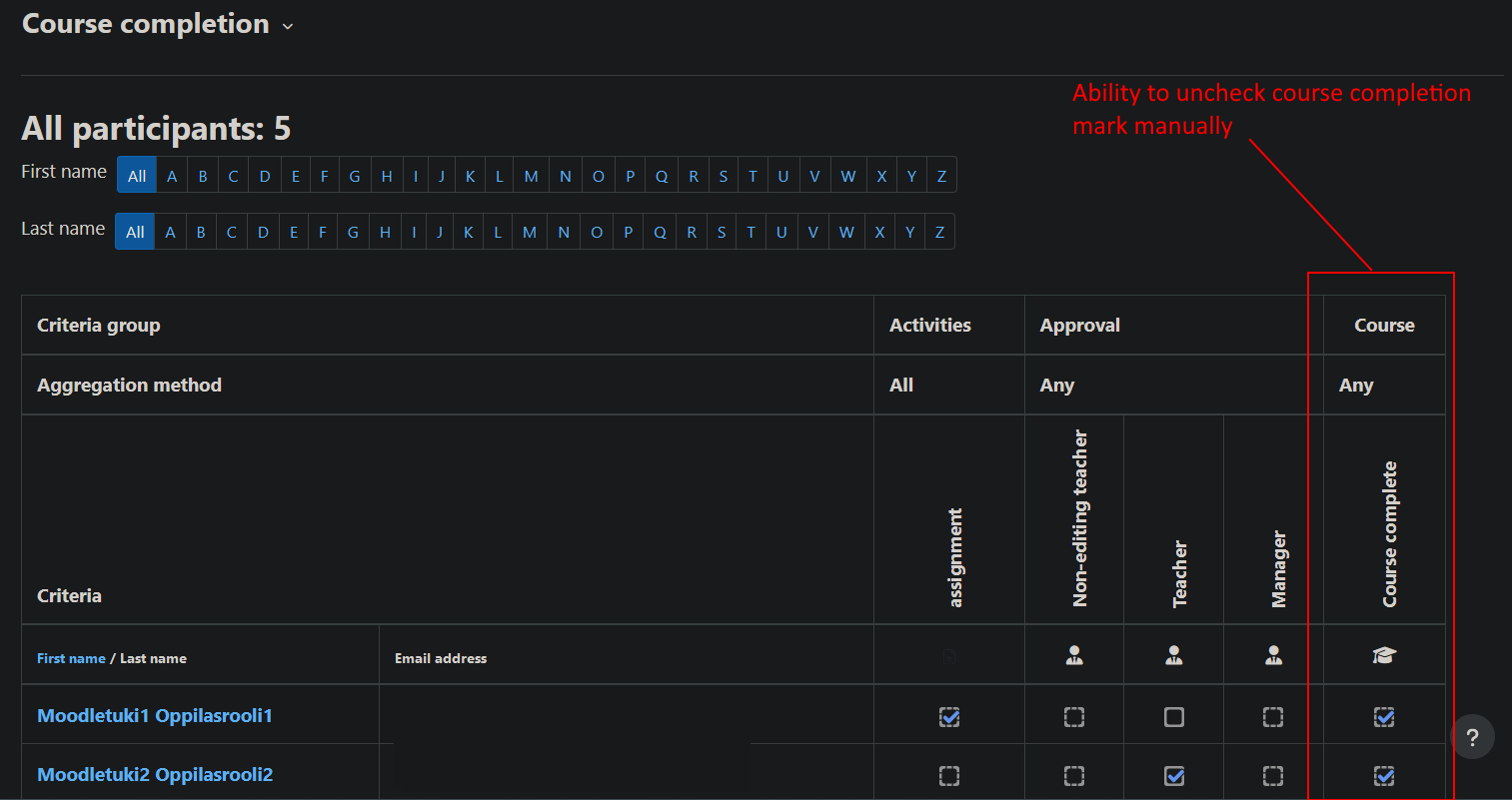Image resolution: width=1512 pixels, height=800 pixels.
Task: Click the assignment activity icon in header
Action: (x=949, y=656)
